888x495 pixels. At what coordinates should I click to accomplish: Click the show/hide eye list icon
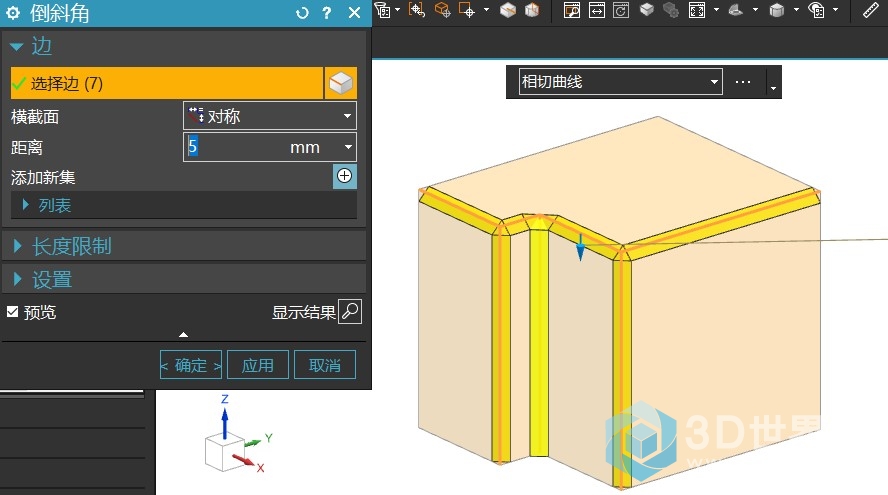pos(817,10)
